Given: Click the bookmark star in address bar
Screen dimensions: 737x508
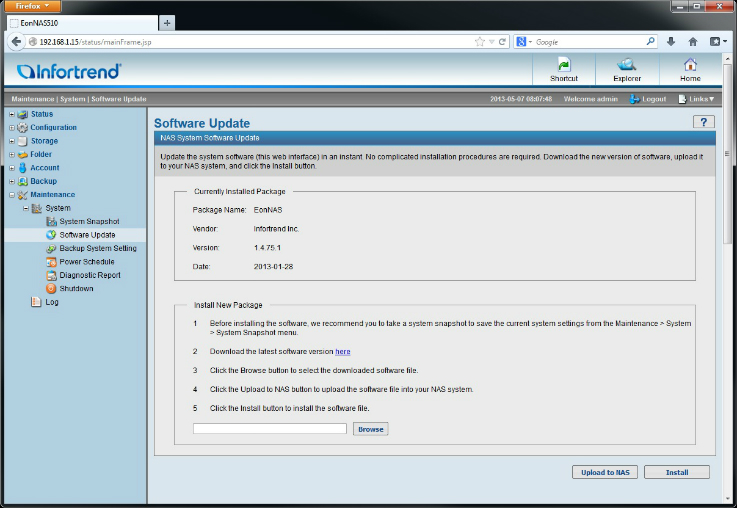Looking at the screenshot, I should coord(479,42).
